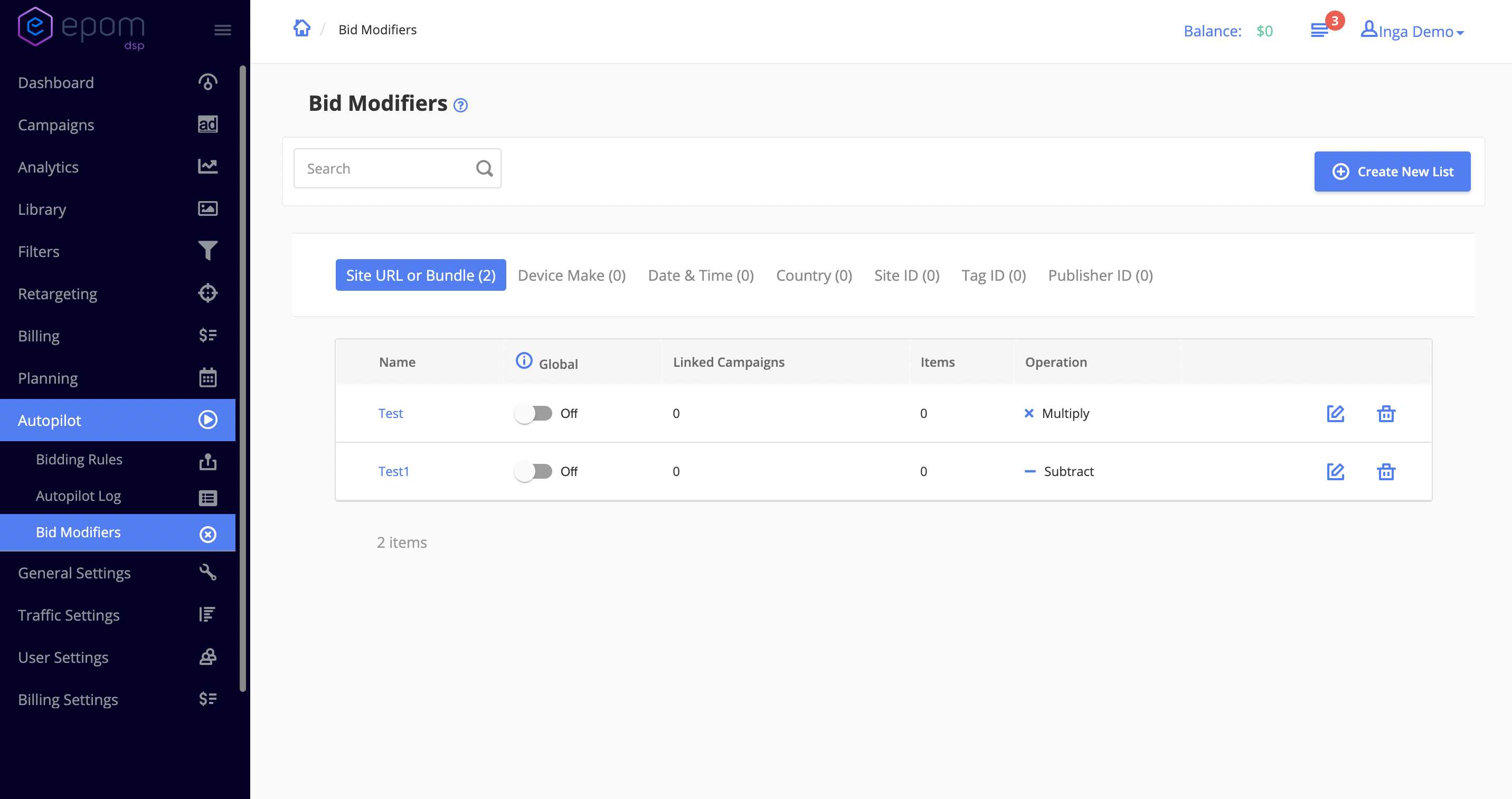Switch to the Date & Time tab
1512x799 pixels.
(700, 275)
